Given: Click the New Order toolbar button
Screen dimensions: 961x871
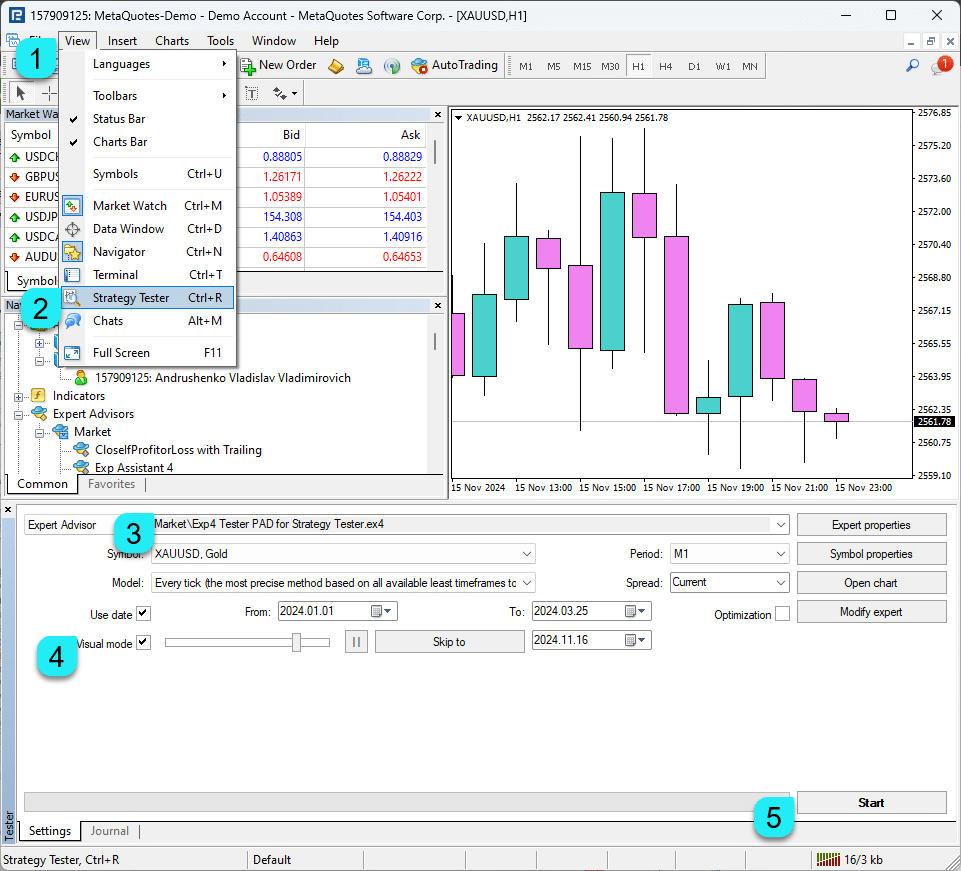Looking at the screenshot, I should coord(278,66).
